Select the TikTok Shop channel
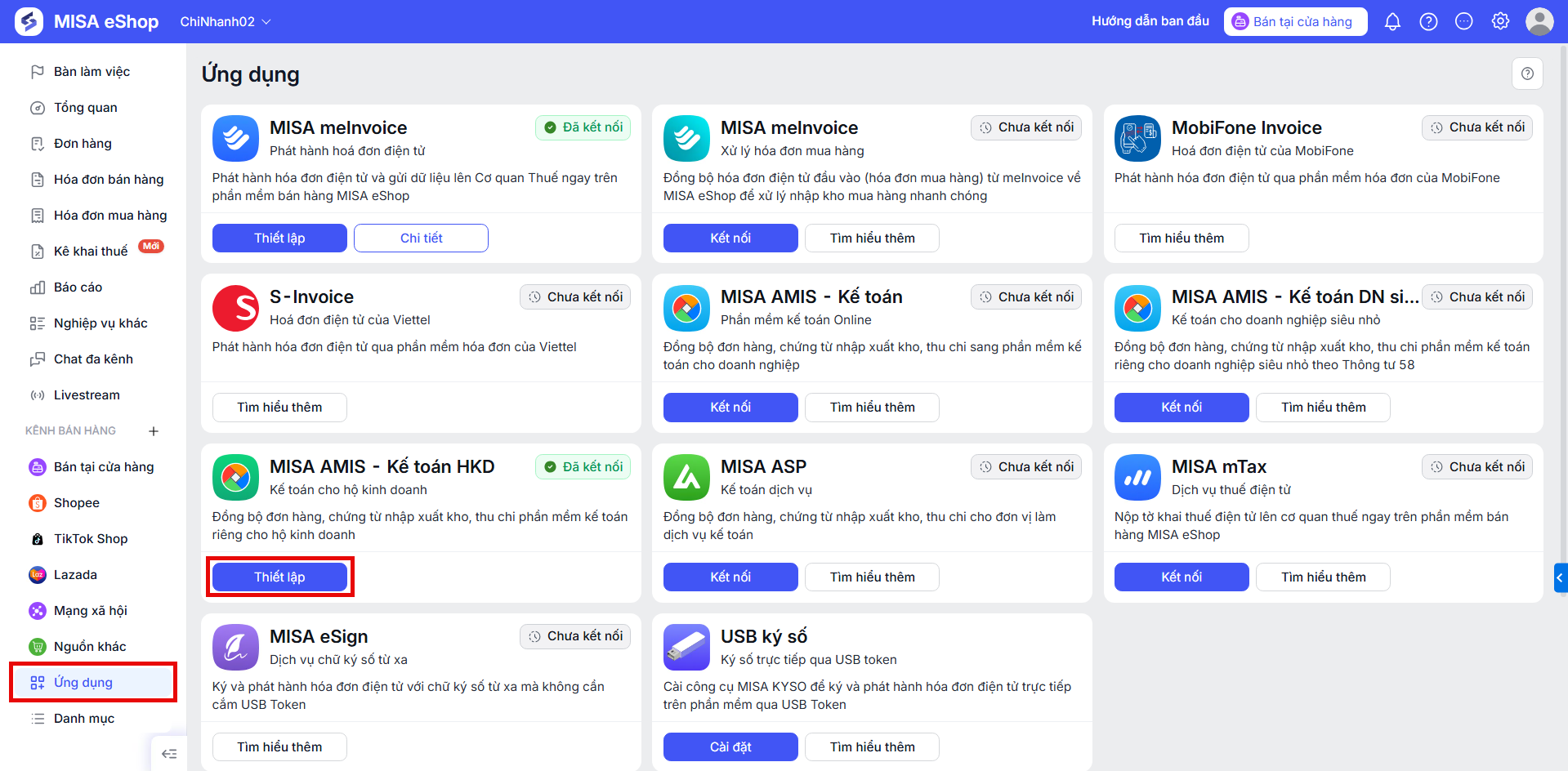 [93, 539]
